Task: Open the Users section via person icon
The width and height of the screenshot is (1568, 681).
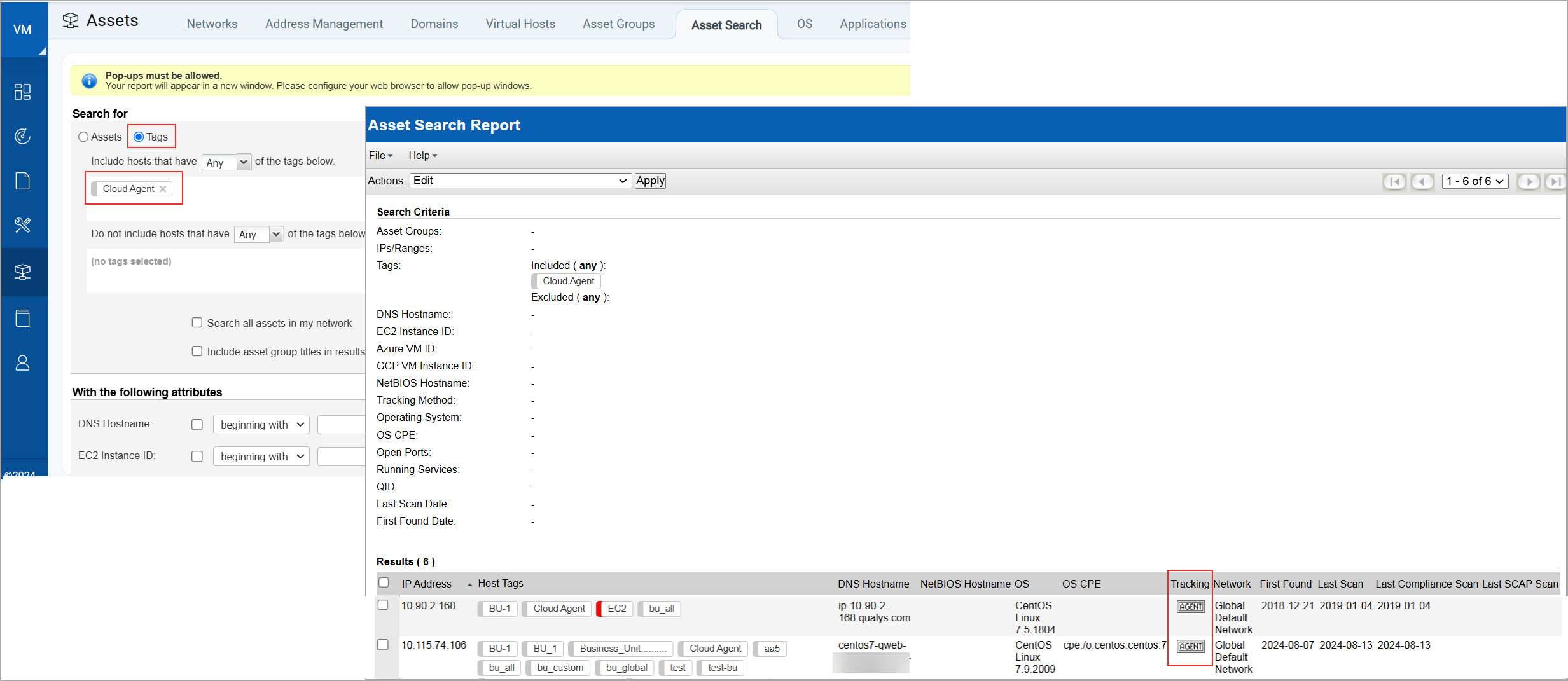Action: pos(23,362)
